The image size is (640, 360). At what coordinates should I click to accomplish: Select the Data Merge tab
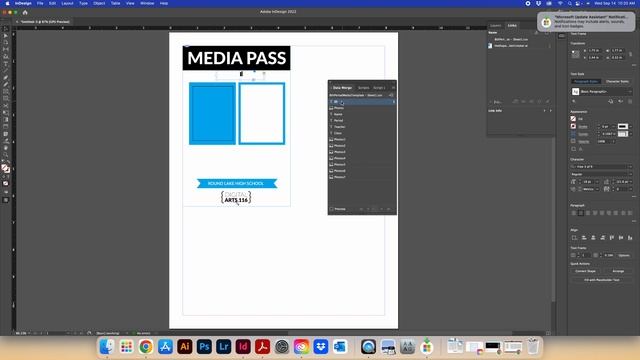click(x=342, y=88)
